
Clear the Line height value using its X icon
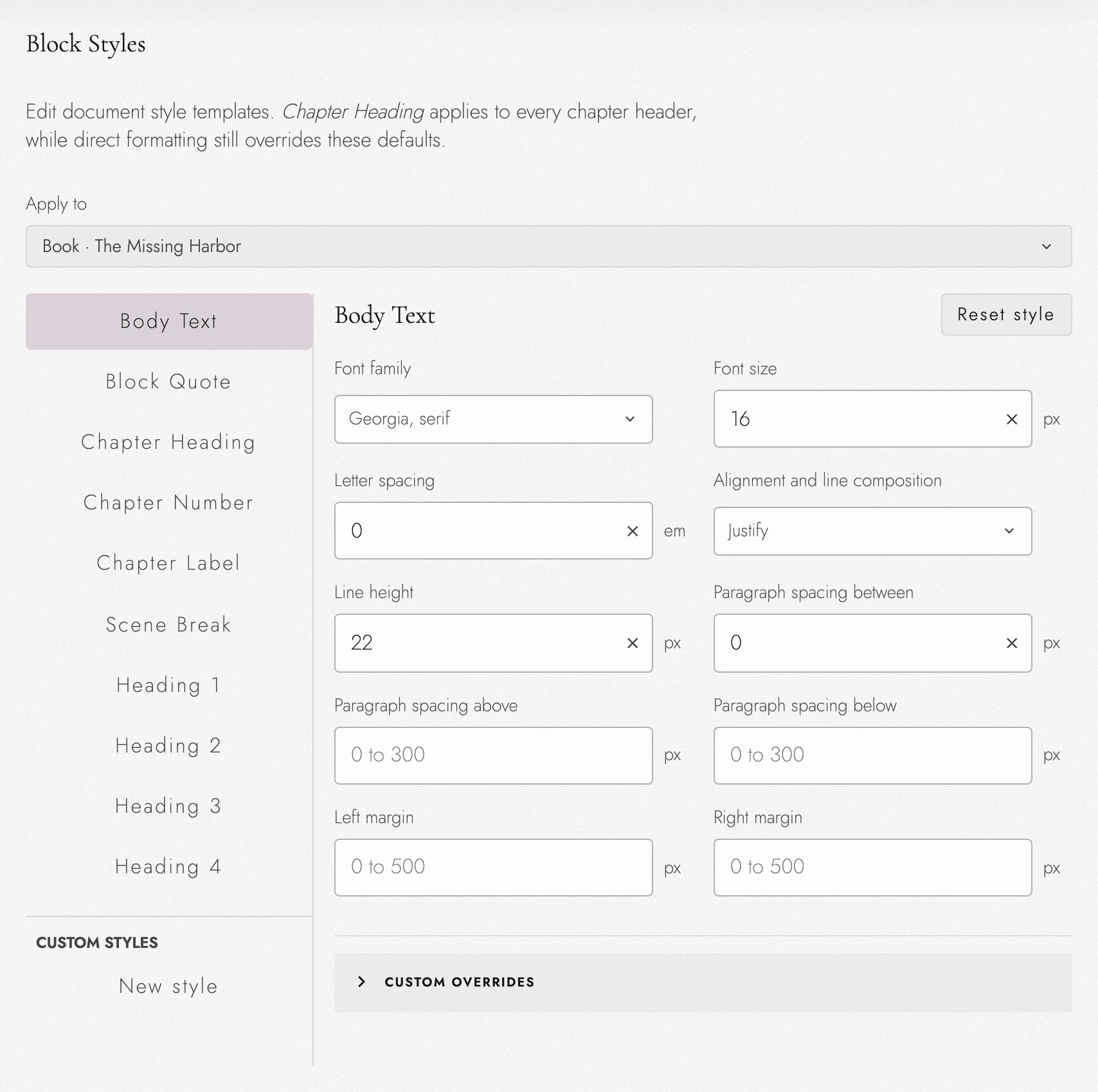[633, 643]
